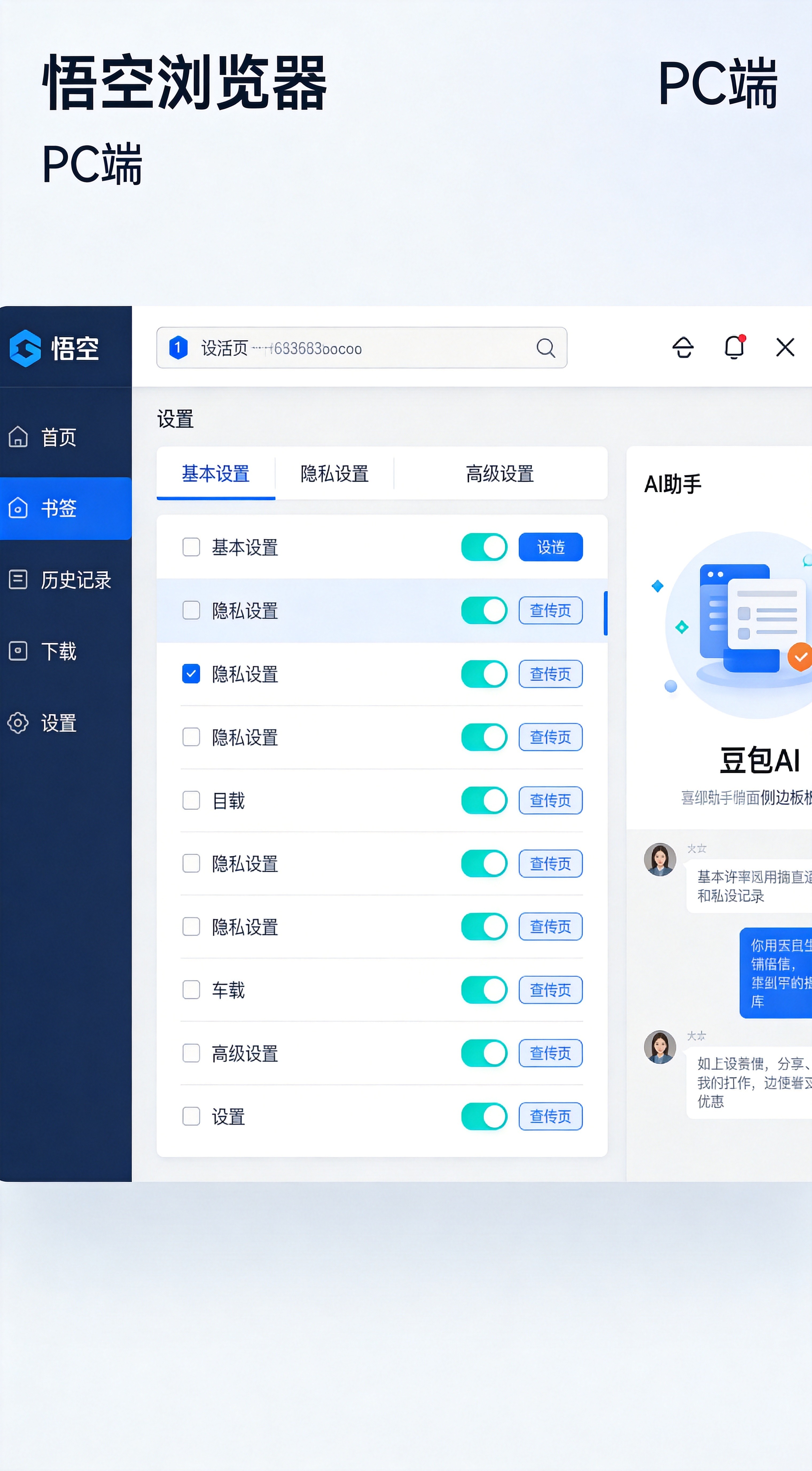This screenshot has width=812, height=1471.
Task: Click the chat message containing 和私设记录
Action: click(x=749, y=886)
